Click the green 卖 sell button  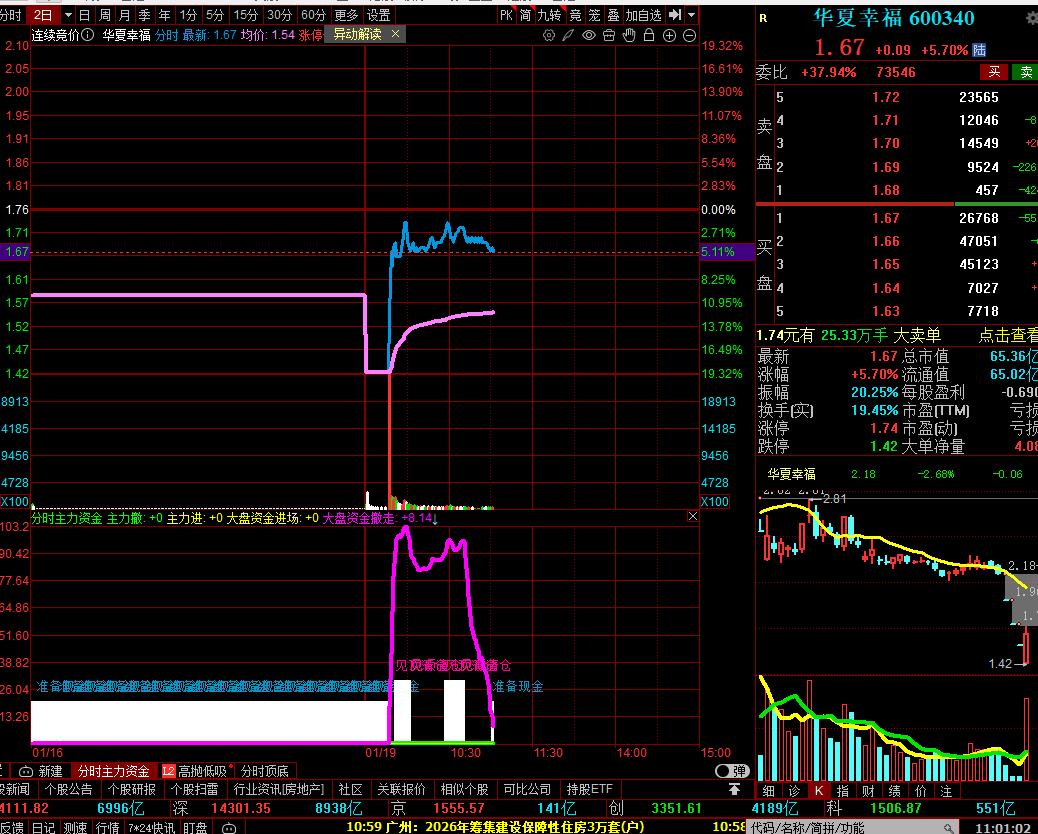(1025, 71)
